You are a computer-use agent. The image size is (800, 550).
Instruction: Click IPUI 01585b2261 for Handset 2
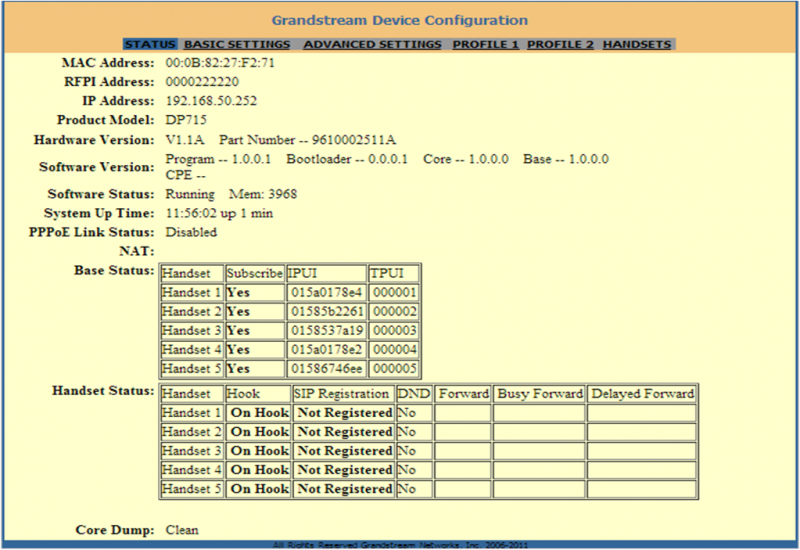click(x=327, y=311)
